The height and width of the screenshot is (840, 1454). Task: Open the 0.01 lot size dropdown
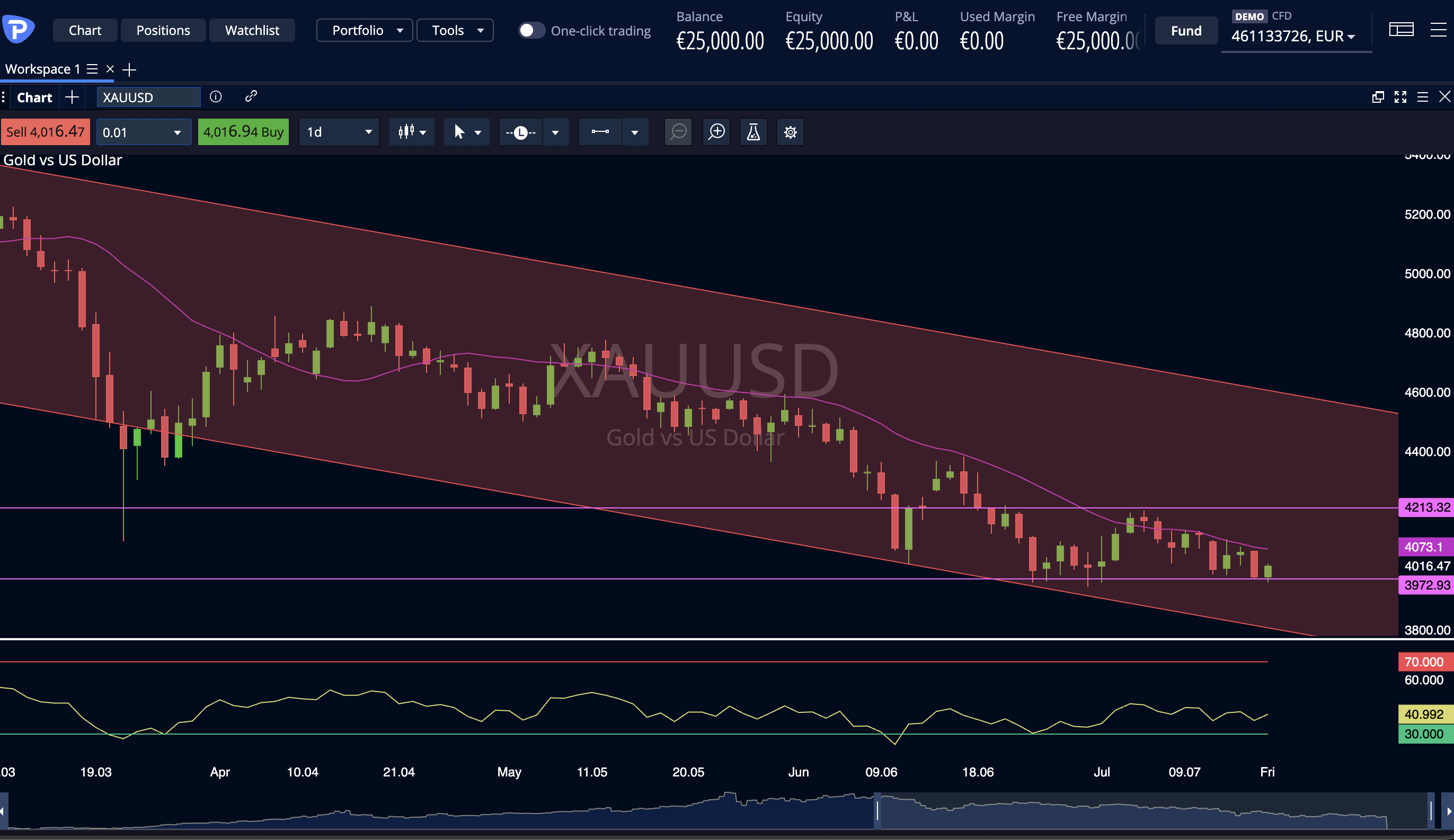click(144, 132)
